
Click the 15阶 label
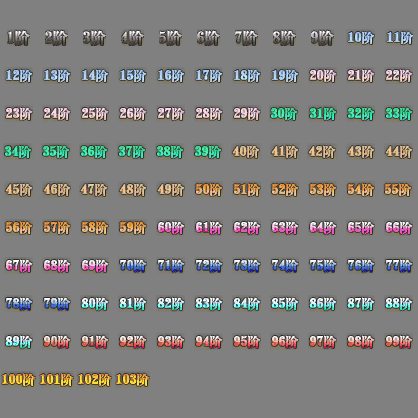click(x=132, y=76)
